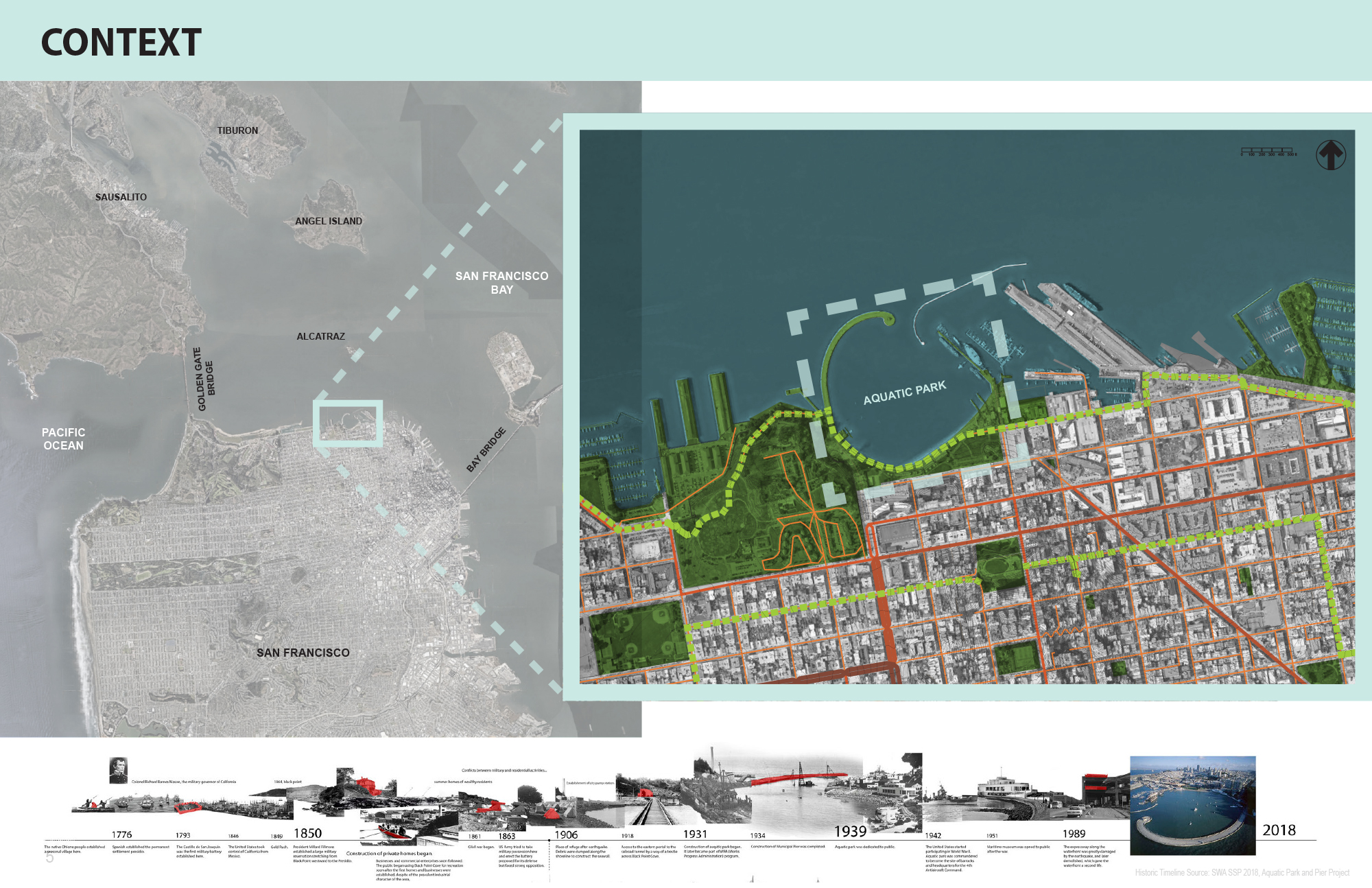Select the 1989 timeline marker
Screen dimensions: 1372x888
1074,834
